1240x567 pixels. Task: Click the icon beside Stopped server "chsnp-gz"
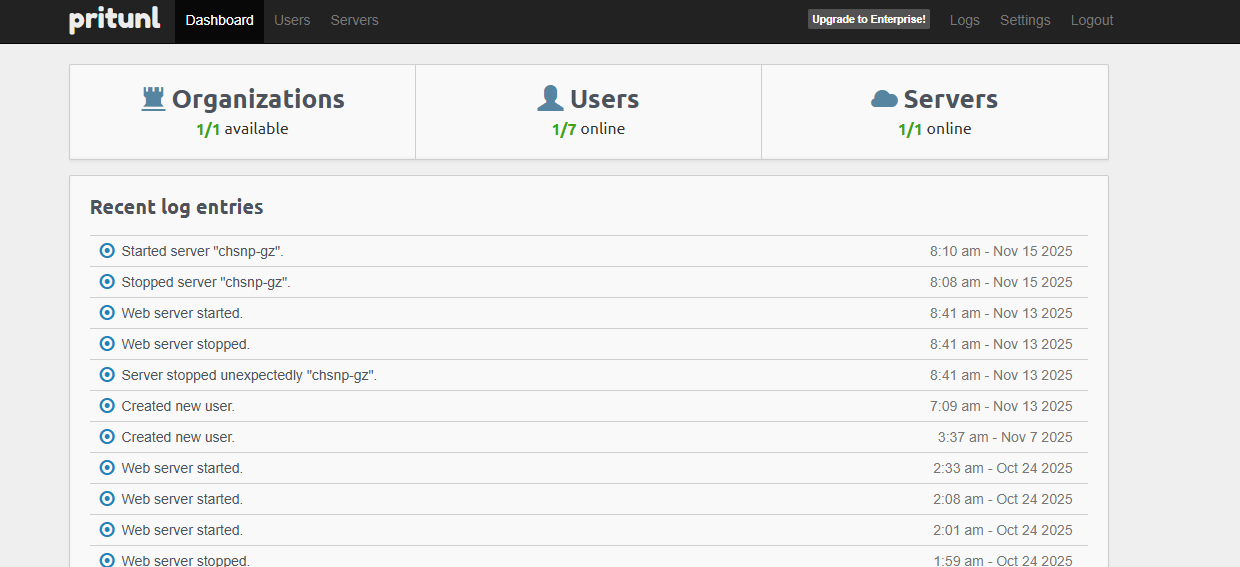(107, 282)
